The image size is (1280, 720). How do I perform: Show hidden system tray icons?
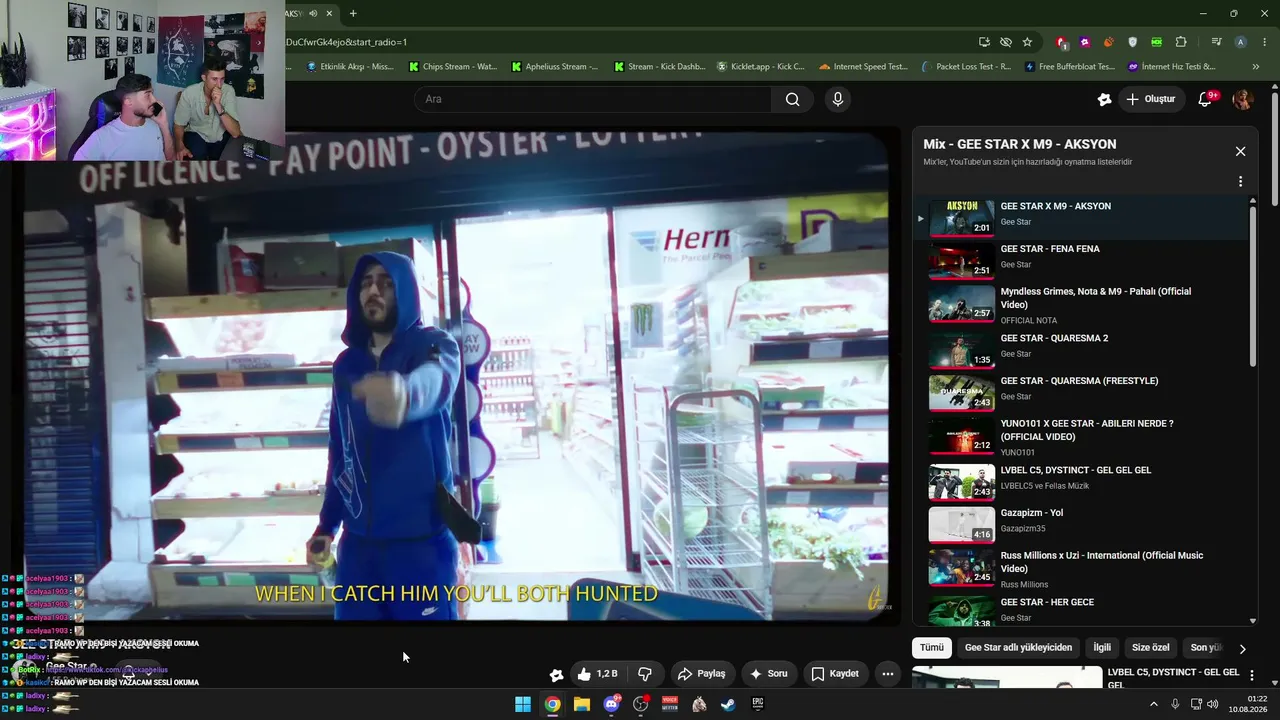coord(1154,704)
